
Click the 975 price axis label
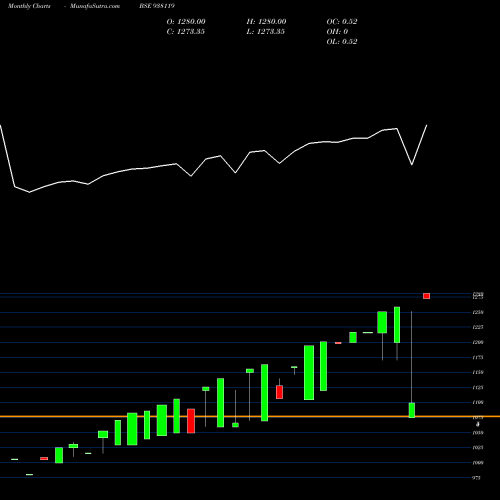[477, 478]
